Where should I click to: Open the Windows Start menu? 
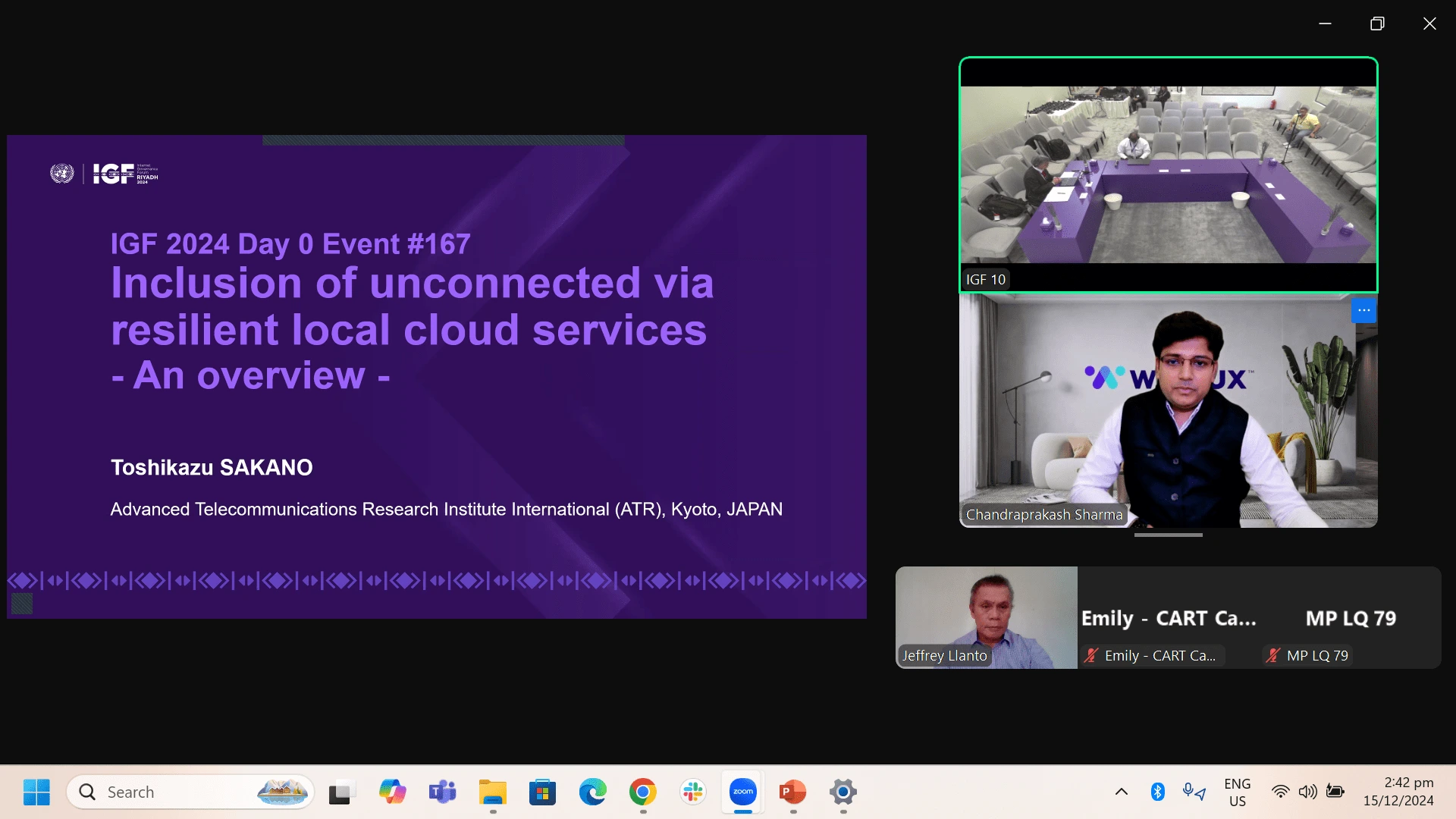36,792
